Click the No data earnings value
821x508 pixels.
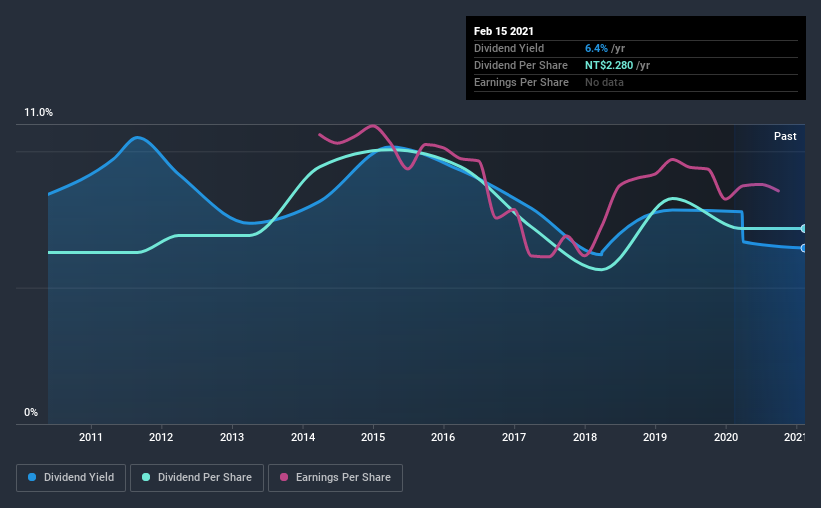604,82
